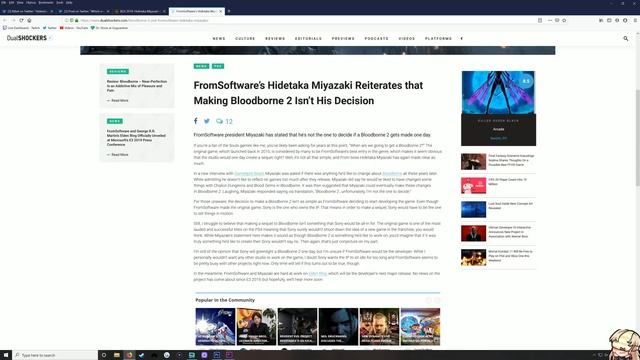640x360 pixels.
Task: Open the browser Bookmarks menu
Action: click(46, 2)
